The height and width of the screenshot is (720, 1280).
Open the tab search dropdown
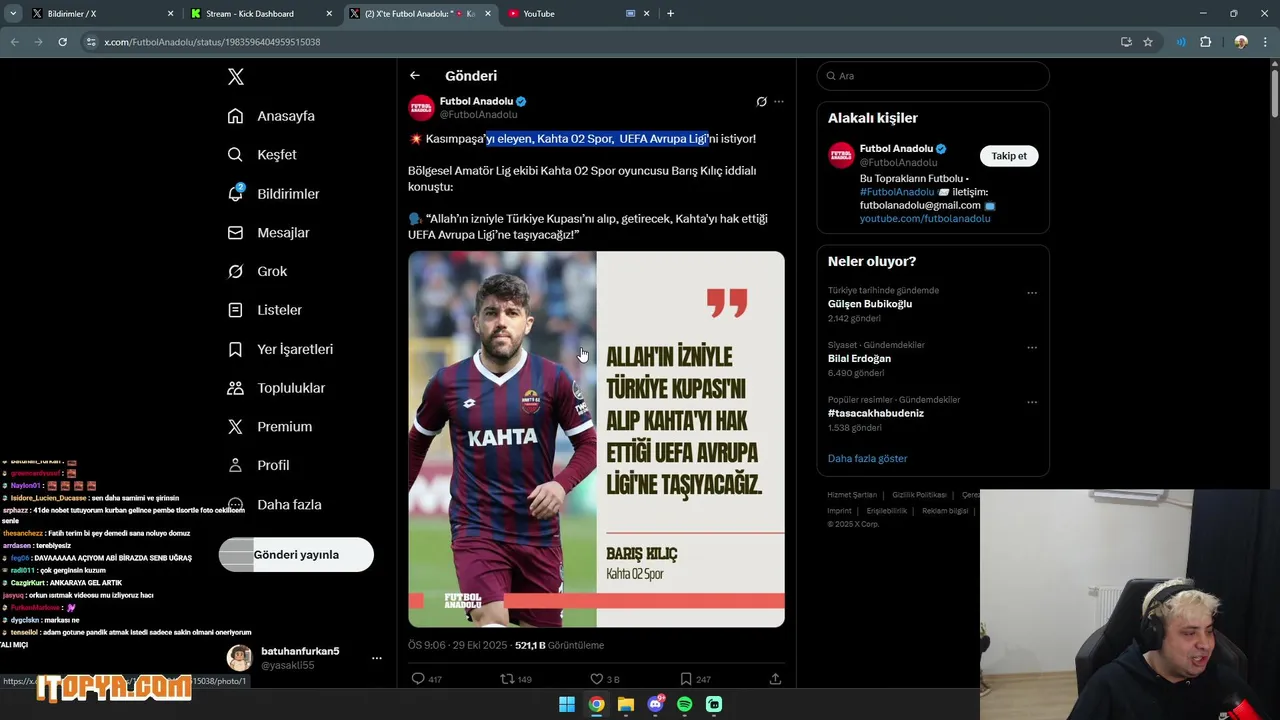(13, 14)
